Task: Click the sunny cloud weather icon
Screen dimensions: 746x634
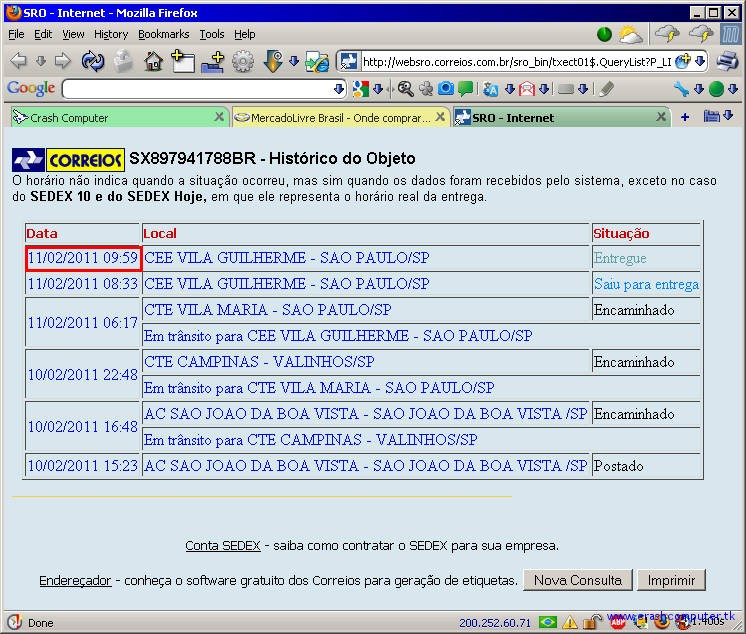Action: coord(631,34)
